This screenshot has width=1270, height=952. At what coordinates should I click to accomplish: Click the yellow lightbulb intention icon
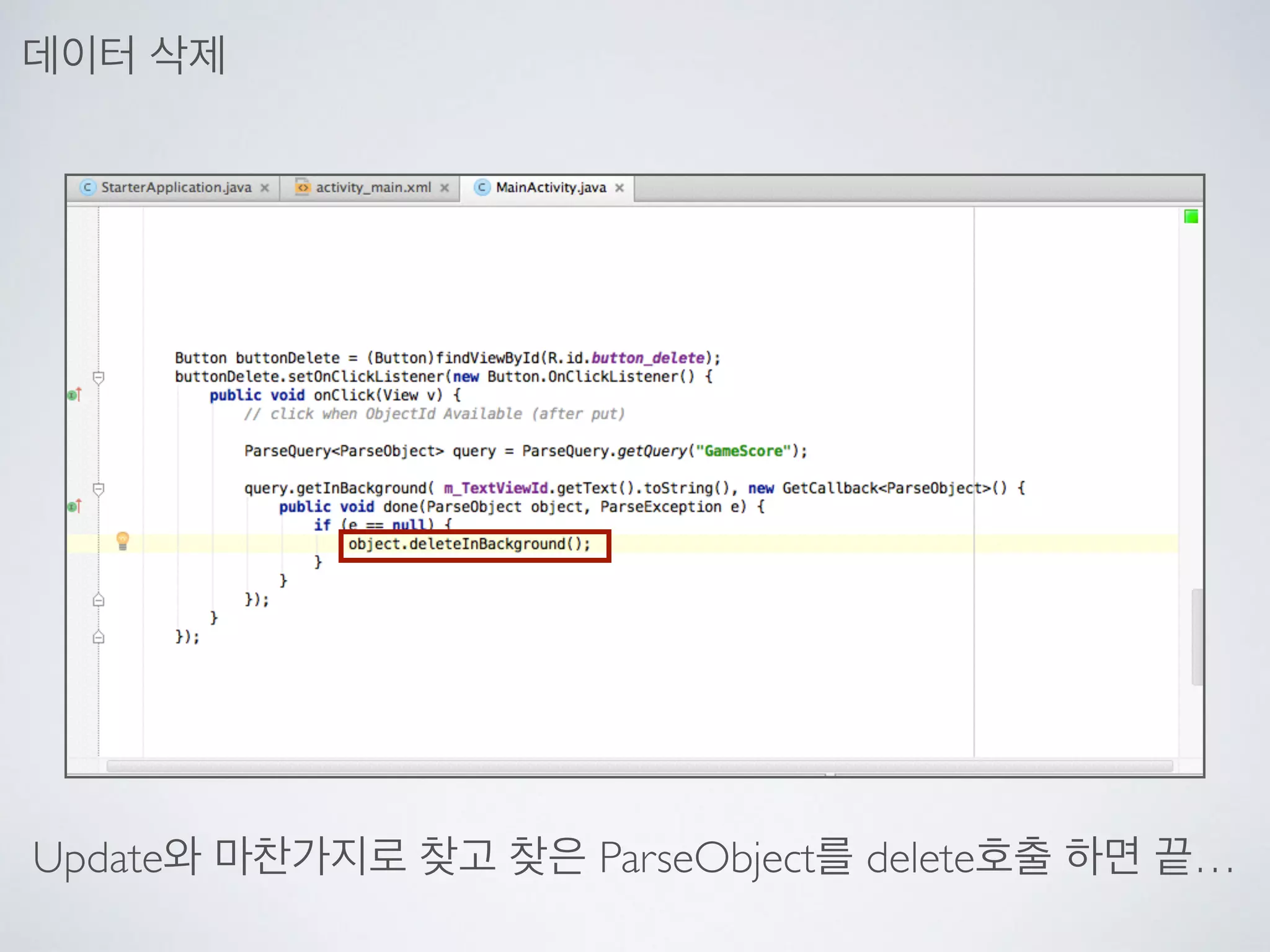pyautogui.click(x=123, y=541)
